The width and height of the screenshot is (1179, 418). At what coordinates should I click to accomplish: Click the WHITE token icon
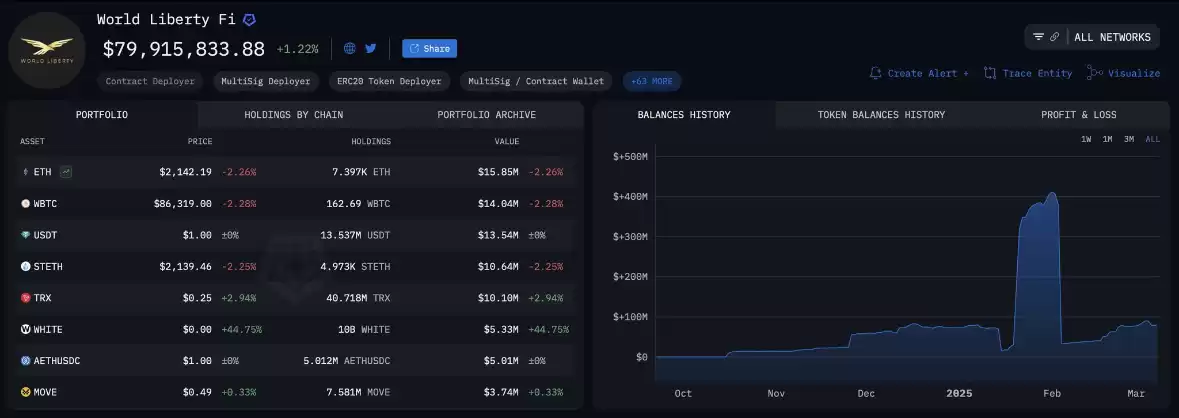click(x=26, y=329)
